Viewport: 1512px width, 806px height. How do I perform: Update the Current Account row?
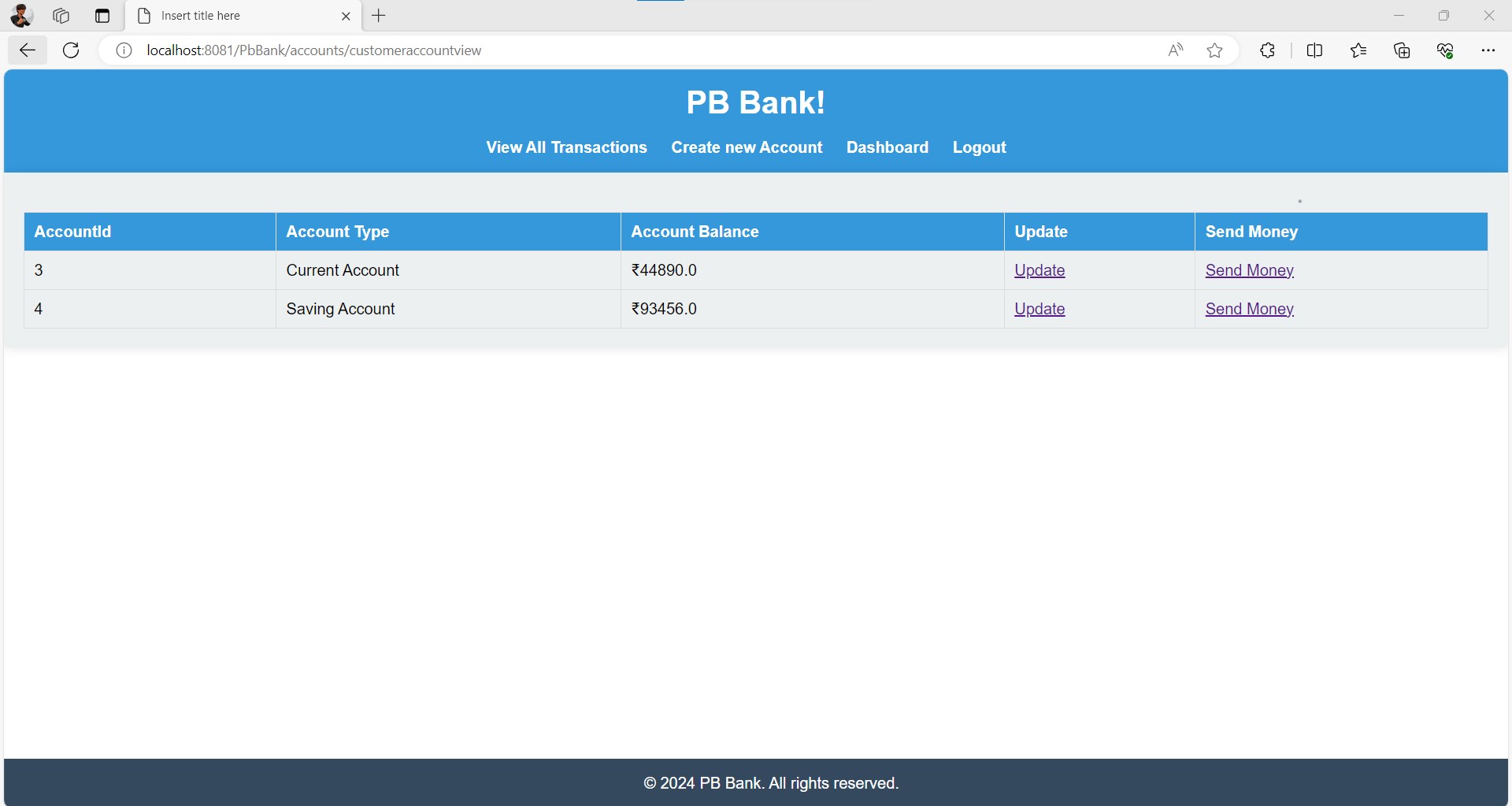point(1039,270)
